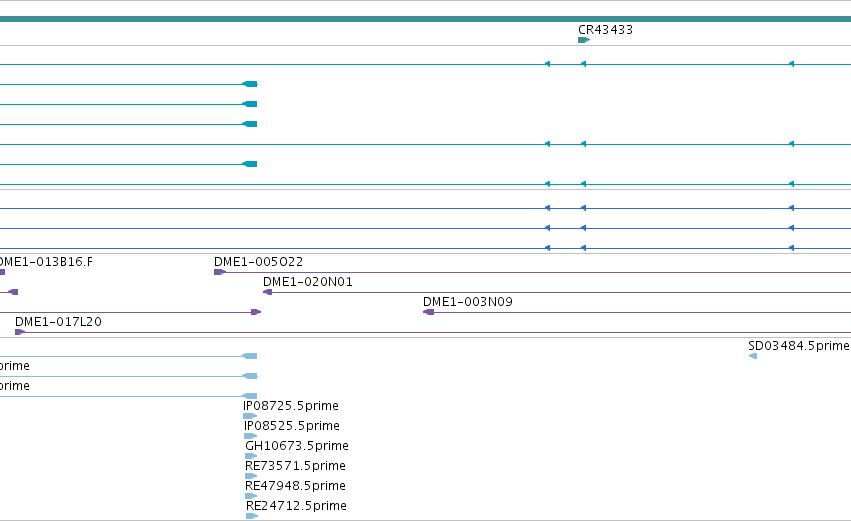Image resolution: width=851 pixels, height=521 pixels.
Task: Click the purple arrow glyph ending left of DME1-020N01
Action: pyautogui.click(x=256, y=312)
